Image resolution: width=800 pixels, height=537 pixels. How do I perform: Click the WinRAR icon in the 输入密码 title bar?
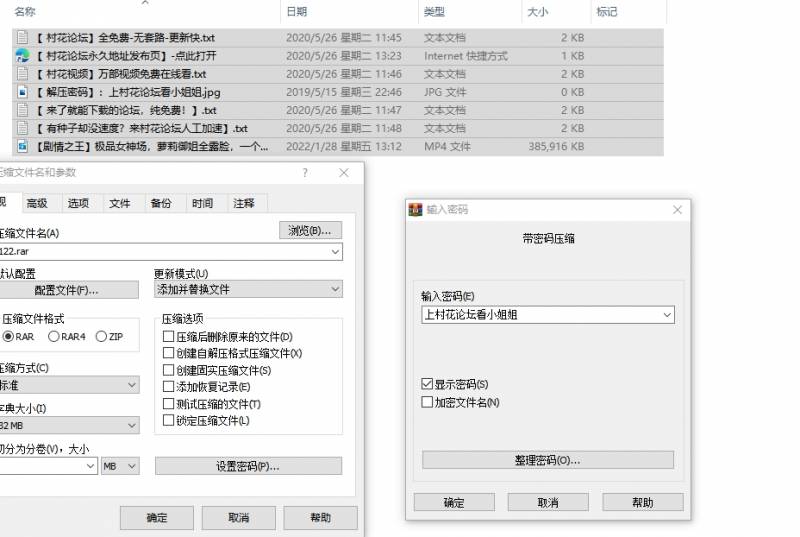(416, 210)
